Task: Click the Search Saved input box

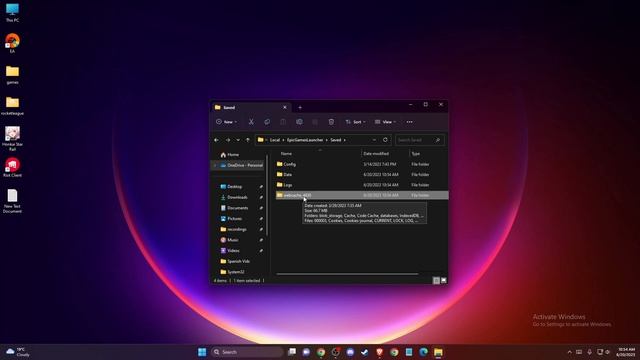Action: (419, 140)
